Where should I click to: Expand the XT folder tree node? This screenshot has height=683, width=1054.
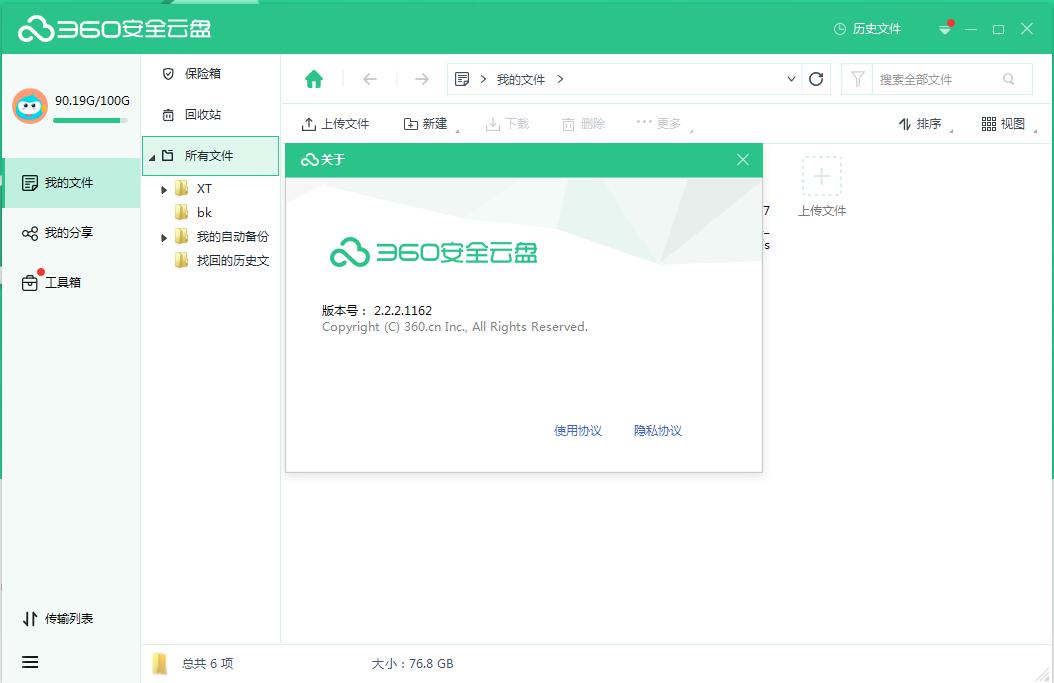pyautogui.click(x=164, y=189)
